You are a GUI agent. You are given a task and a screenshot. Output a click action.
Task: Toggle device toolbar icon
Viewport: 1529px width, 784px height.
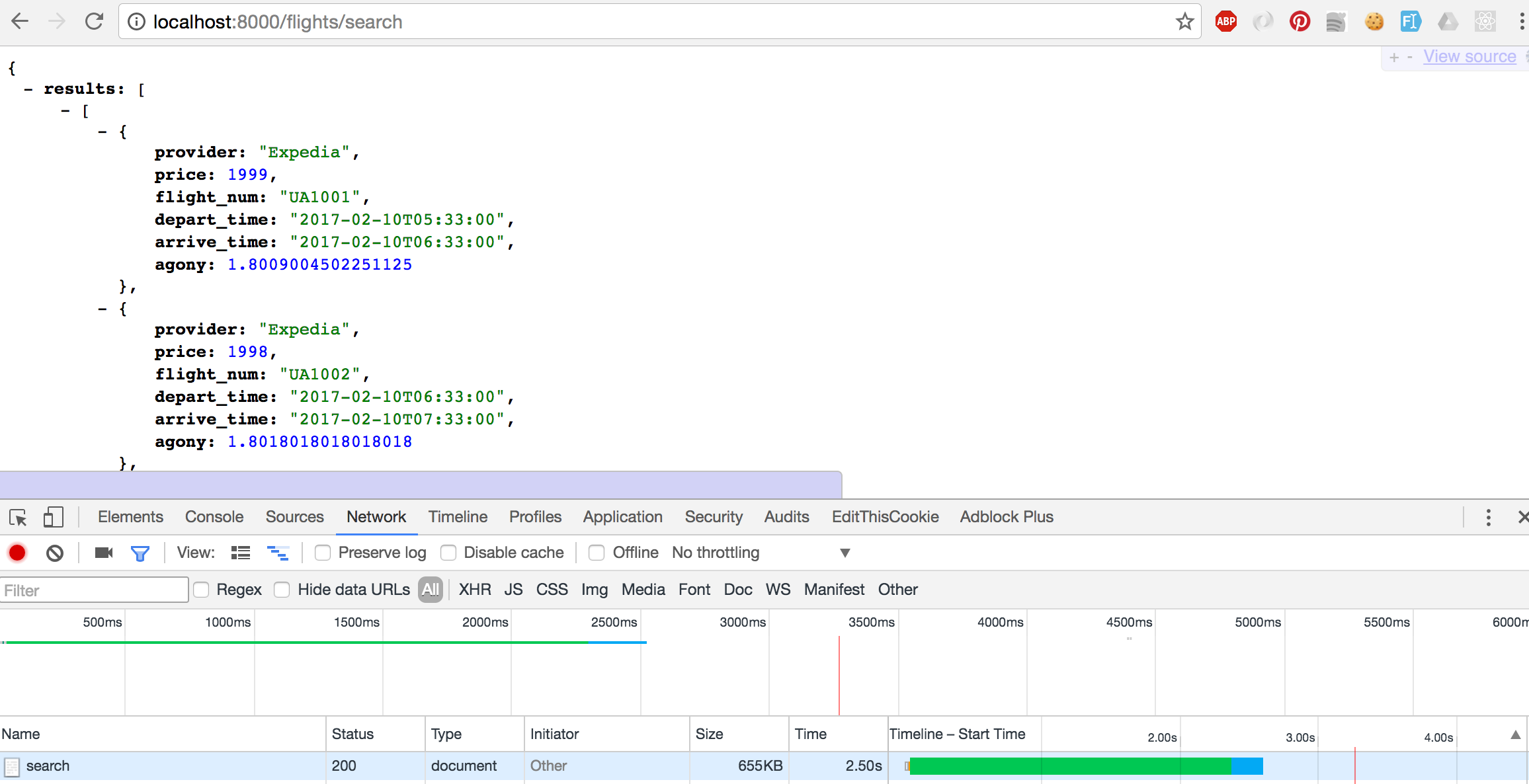[x=53, y=517]
